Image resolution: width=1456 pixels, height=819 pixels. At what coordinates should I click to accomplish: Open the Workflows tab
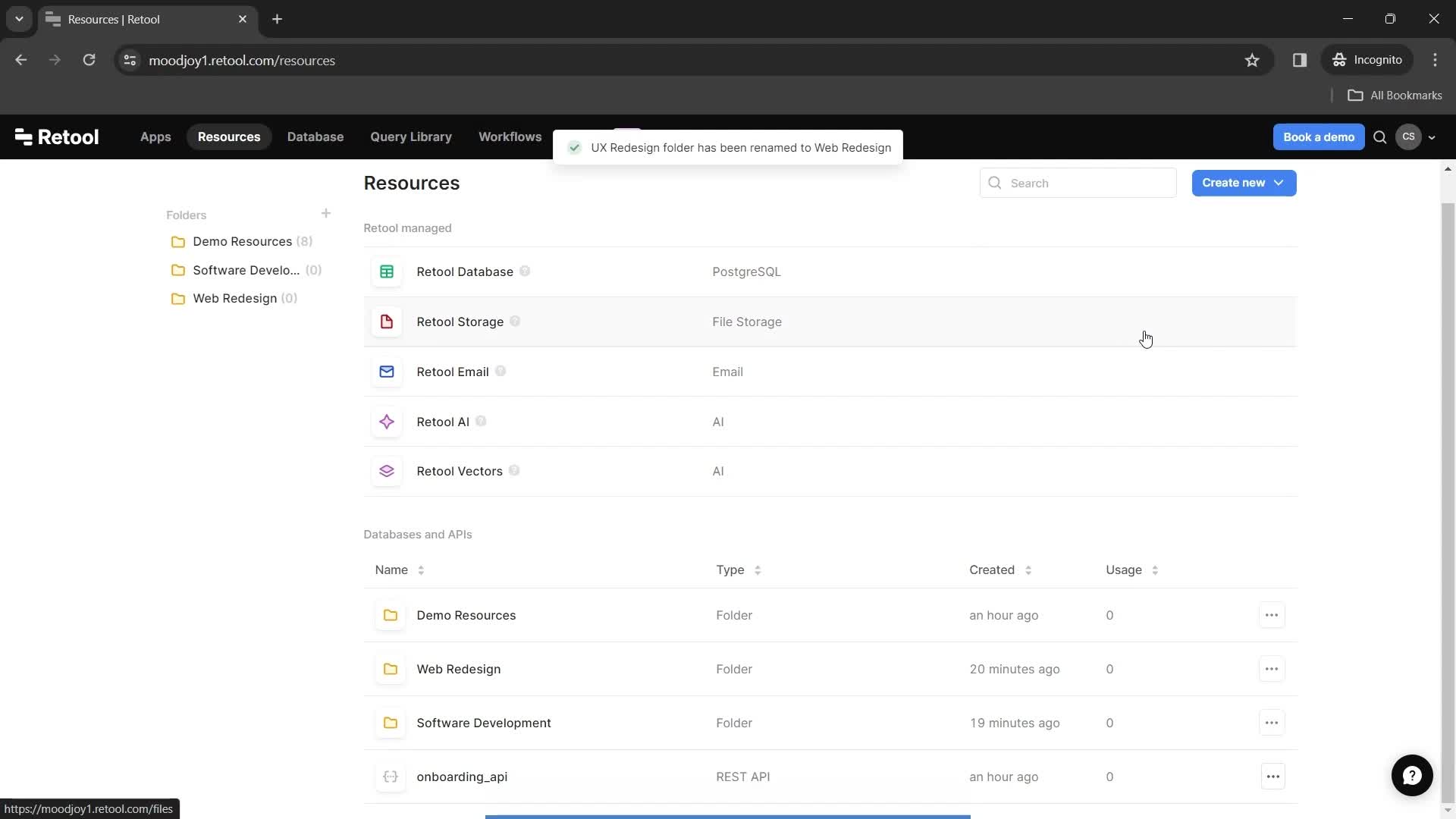tap(510, 137)
